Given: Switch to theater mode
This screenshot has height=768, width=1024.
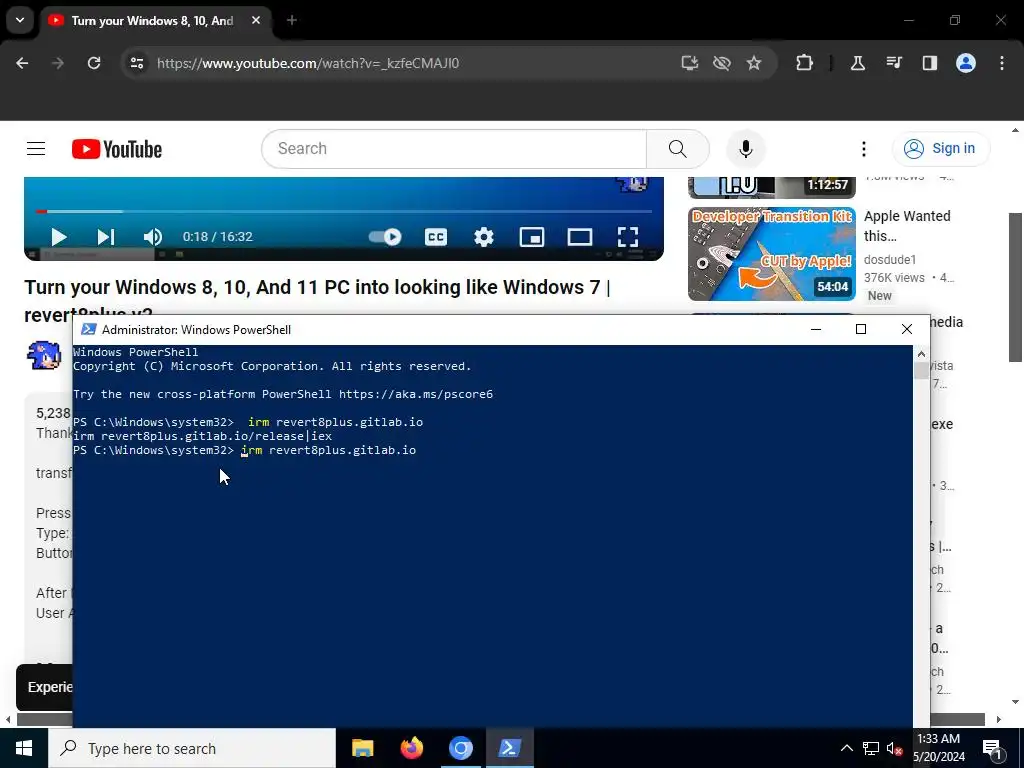Looking at the screenshot, I should (579, 237).
